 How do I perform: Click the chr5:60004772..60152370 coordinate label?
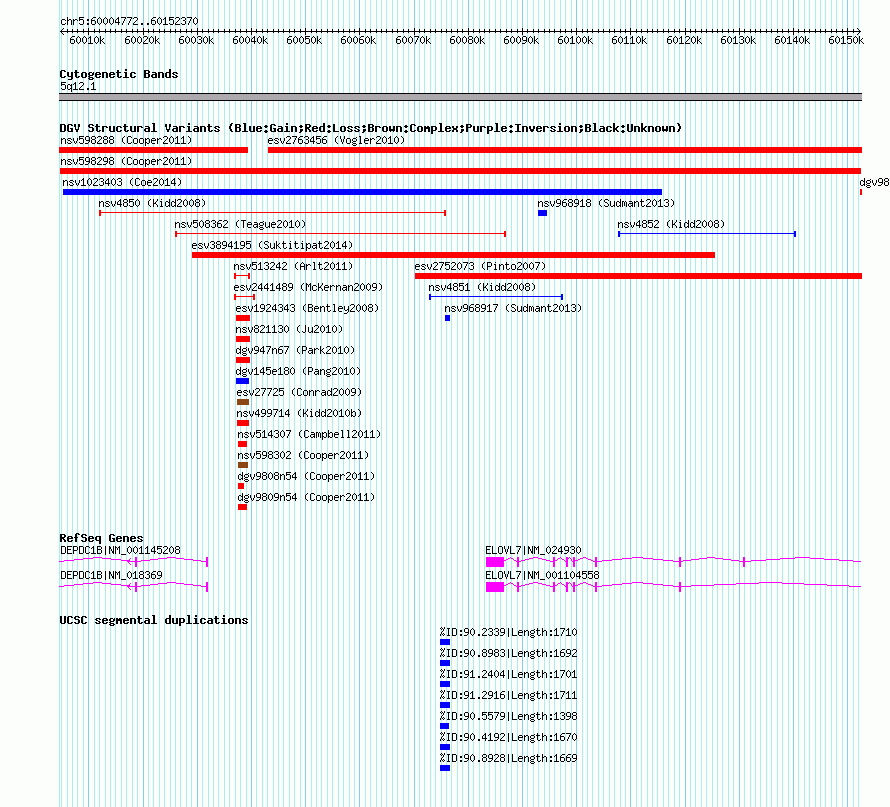coord(129,22)
